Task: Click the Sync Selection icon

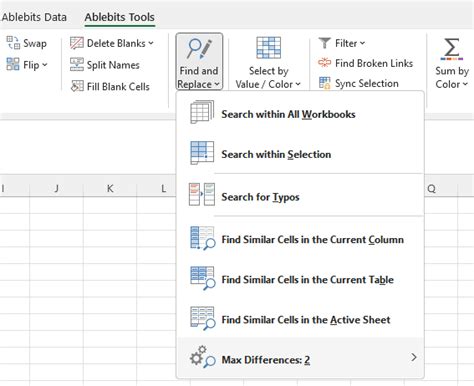Action: (x=325, y=83)
